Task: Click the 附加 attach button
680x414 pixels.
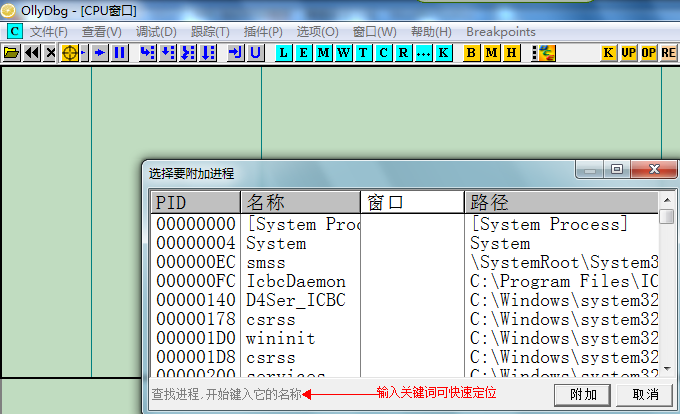Action: (583, 394)
